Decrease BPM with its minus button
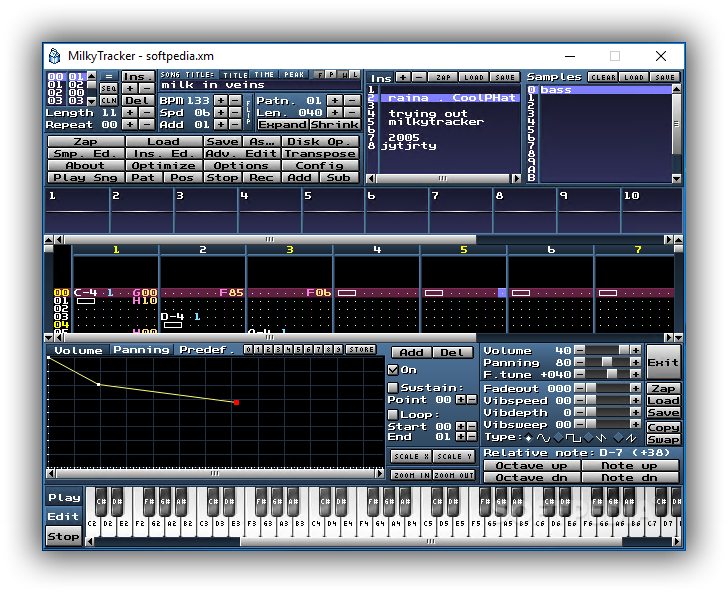The width and height of the screenshot is (728, 593). point(235,100)
